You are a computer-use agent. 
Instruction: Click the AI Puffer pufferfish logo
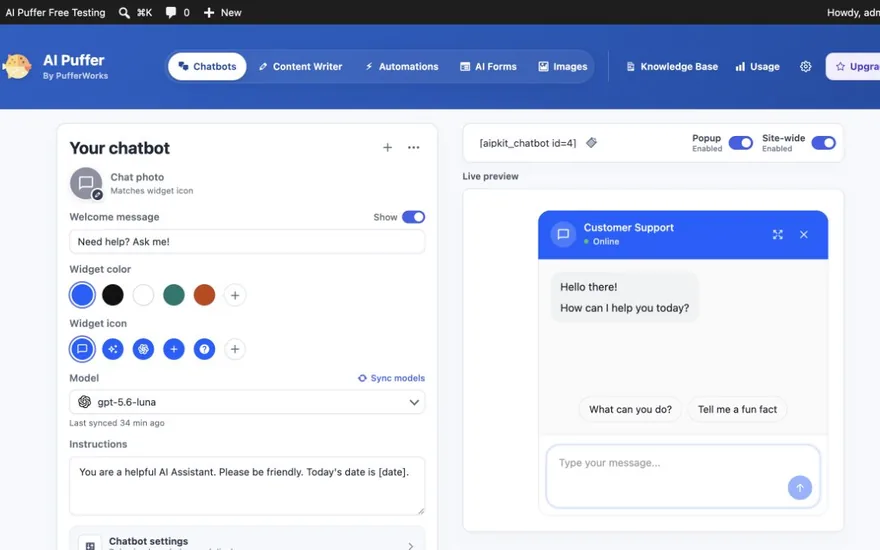[x=17, y=67]
